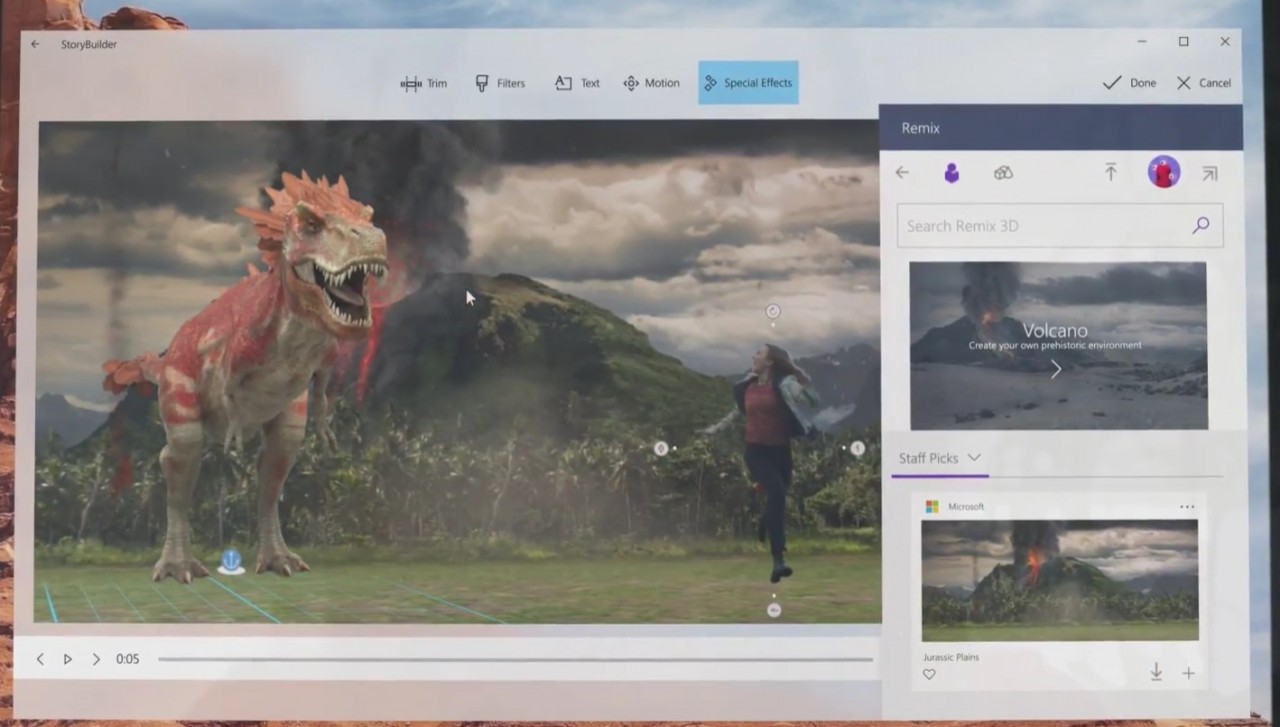Screen dimensions: 1280x727
Task: Cancel the current edits
Action: tap(1203, 83)
